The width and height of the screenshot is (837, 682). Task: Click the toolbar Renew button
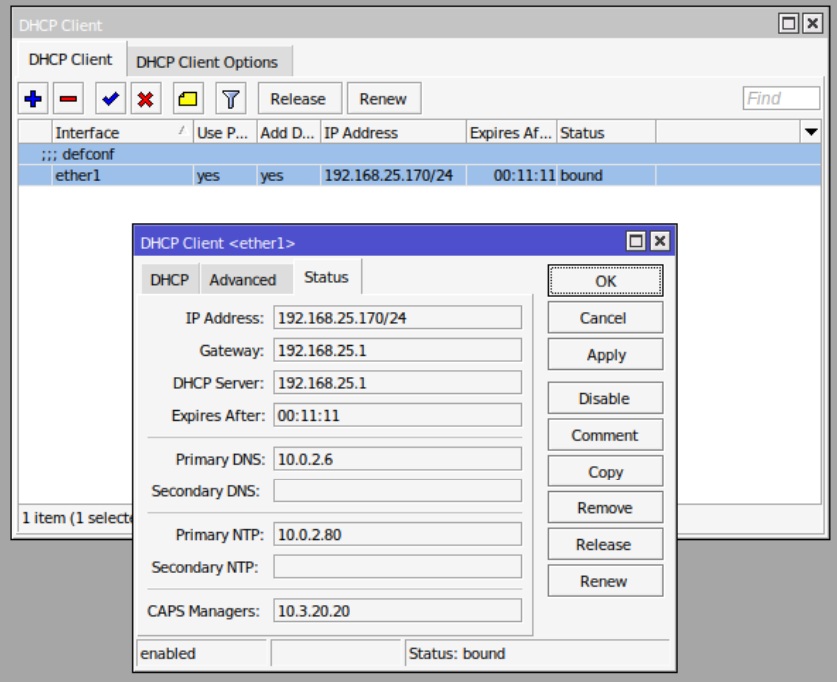point(383,99)
